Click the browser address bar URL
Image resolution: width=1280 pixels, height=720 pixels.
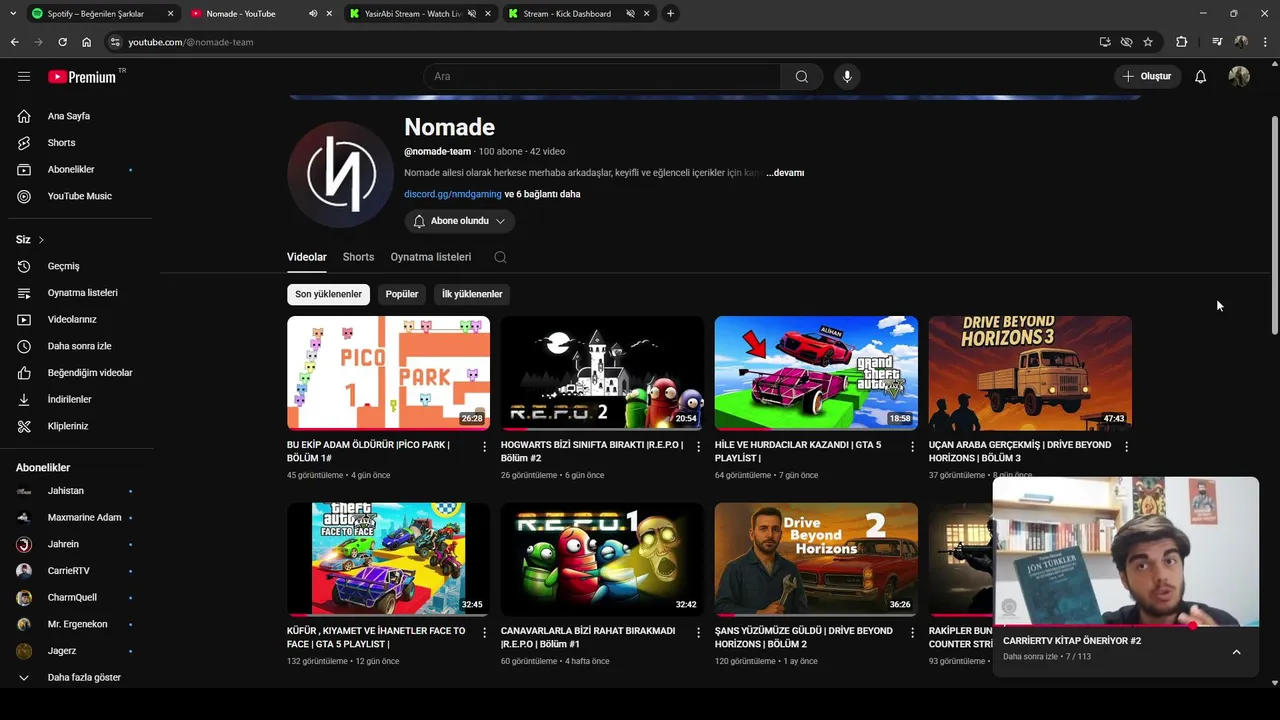point(190,42)
